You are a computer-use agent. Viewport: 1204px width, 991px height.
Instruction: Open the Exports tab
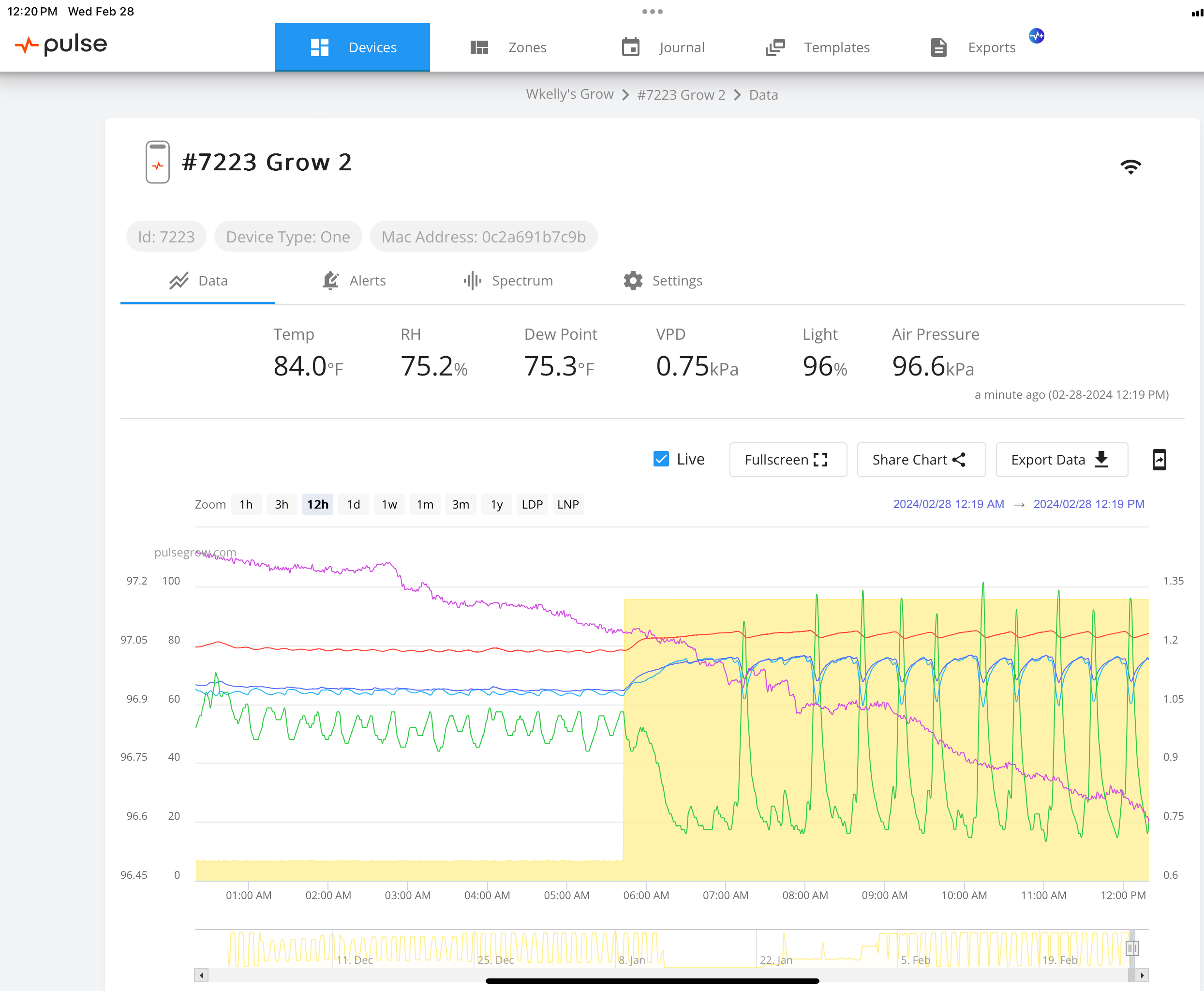(x=973, y=47)
